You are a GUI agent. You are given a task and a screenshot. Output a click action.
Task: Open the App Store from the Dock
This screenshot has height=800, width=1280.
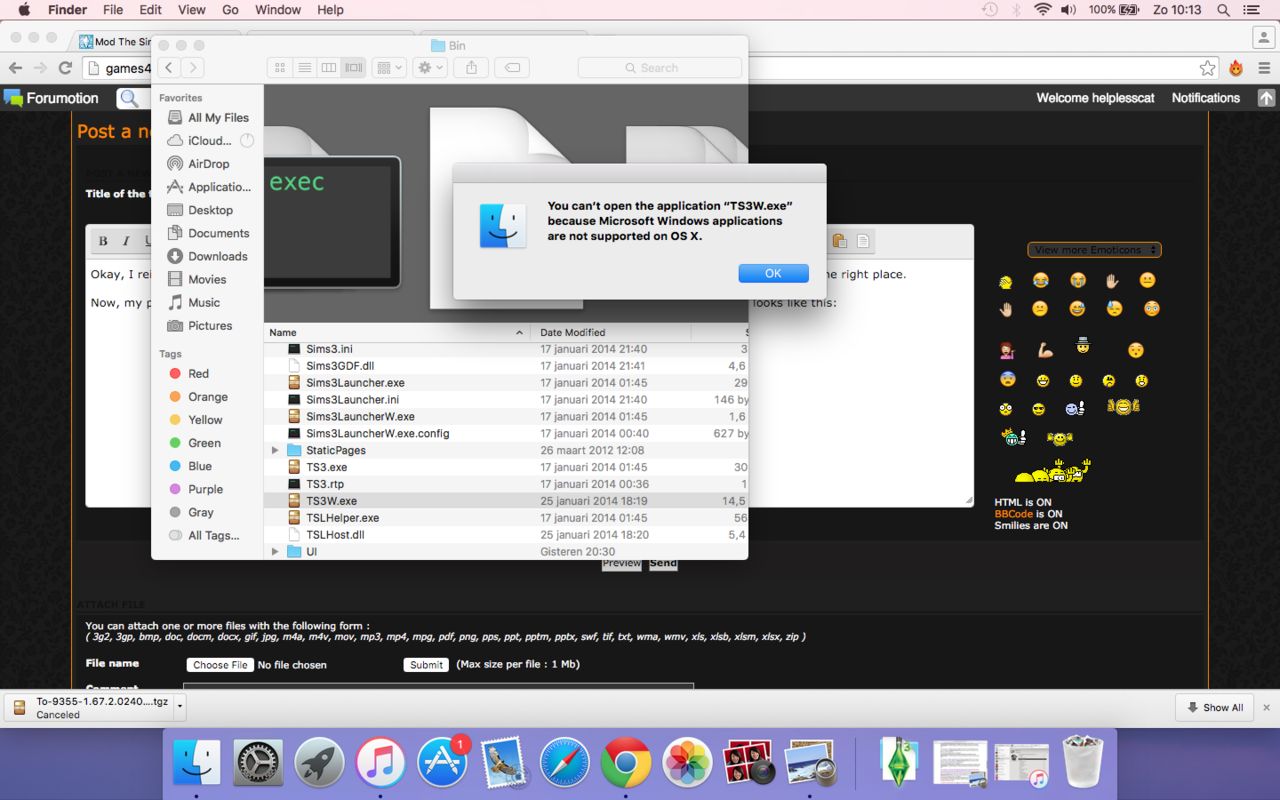coord(442,763)
